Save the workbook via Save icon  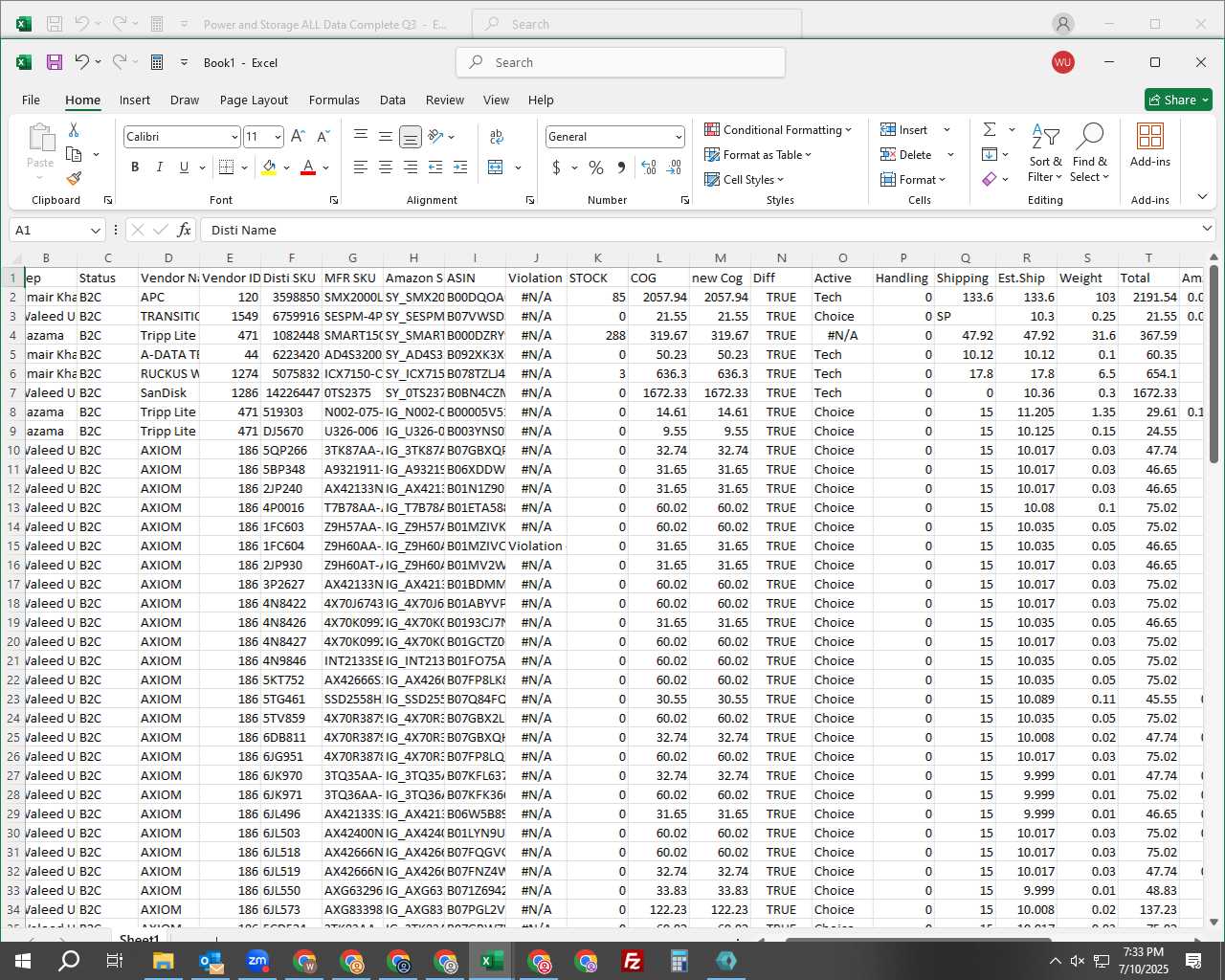tap(55, 62)
